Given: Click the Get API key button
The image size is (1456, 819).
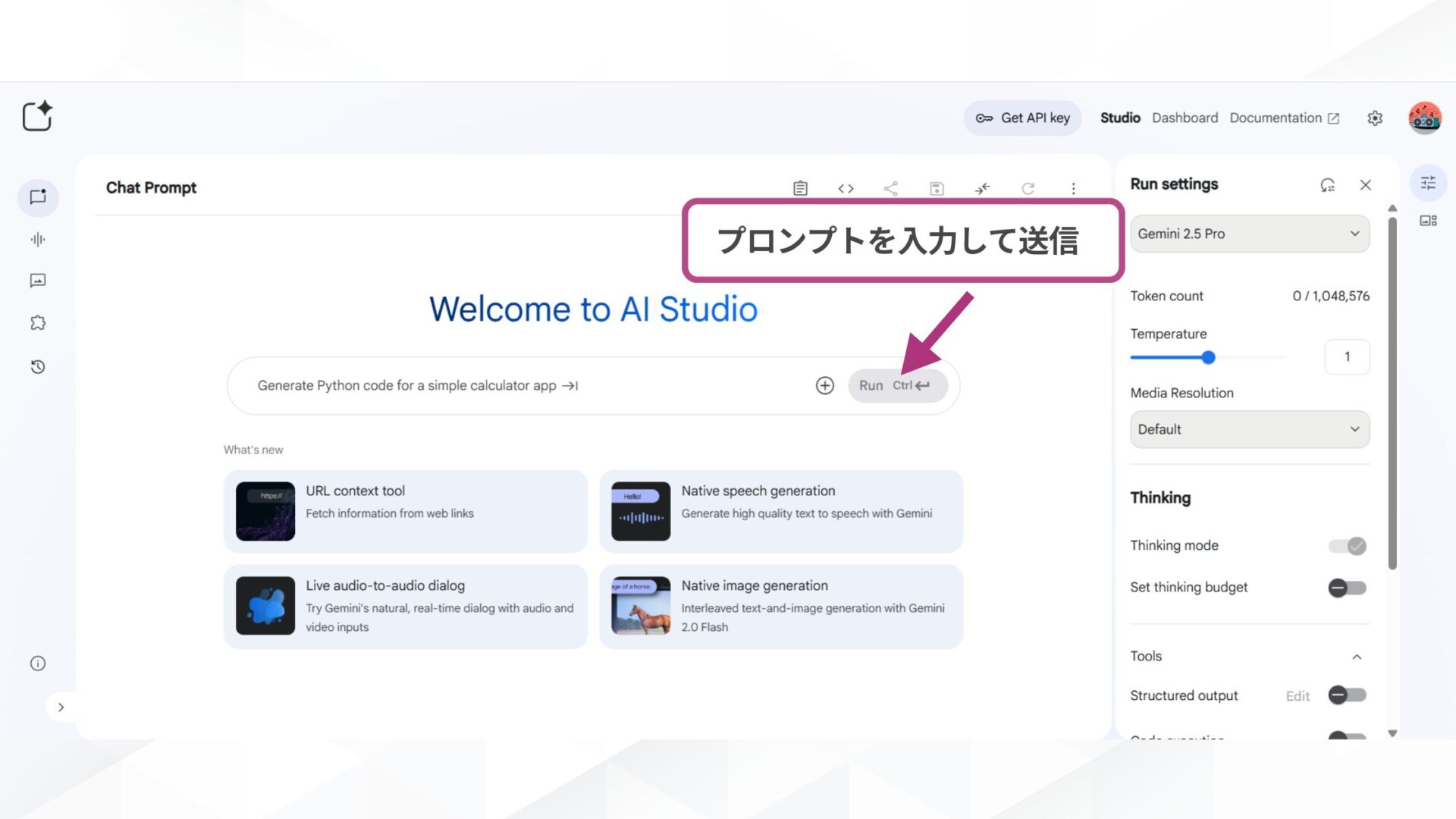Looking at the screenshot, I should point(1022,118).
